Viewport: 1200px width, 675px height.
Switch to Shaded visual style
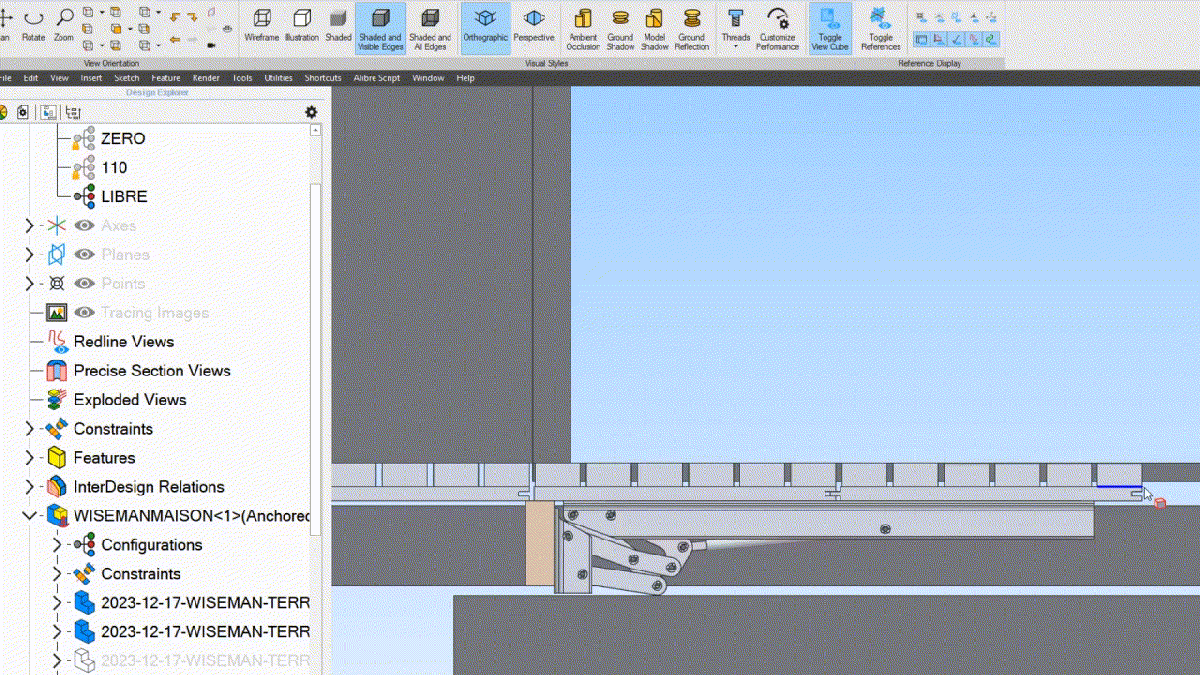[338, 25]
